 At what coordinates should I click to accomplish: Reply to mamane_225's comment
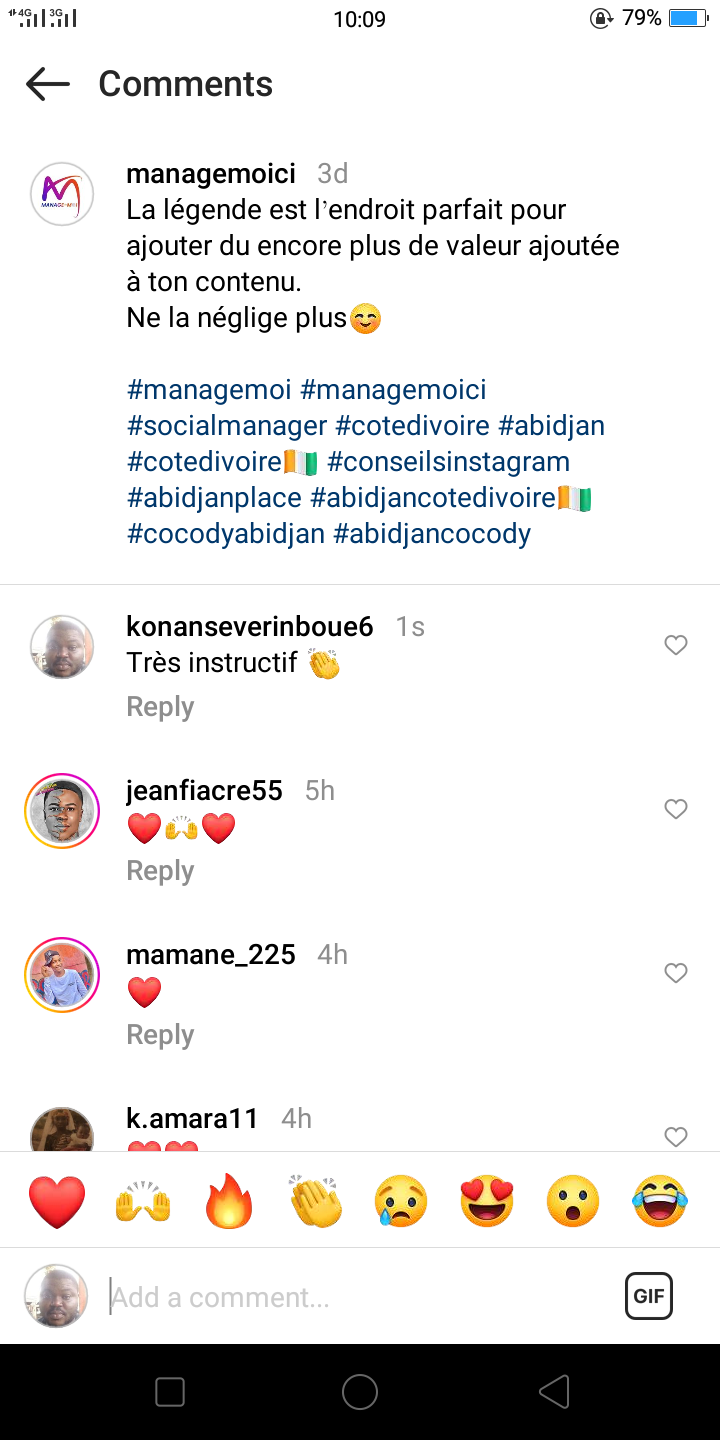point(160,1035)
